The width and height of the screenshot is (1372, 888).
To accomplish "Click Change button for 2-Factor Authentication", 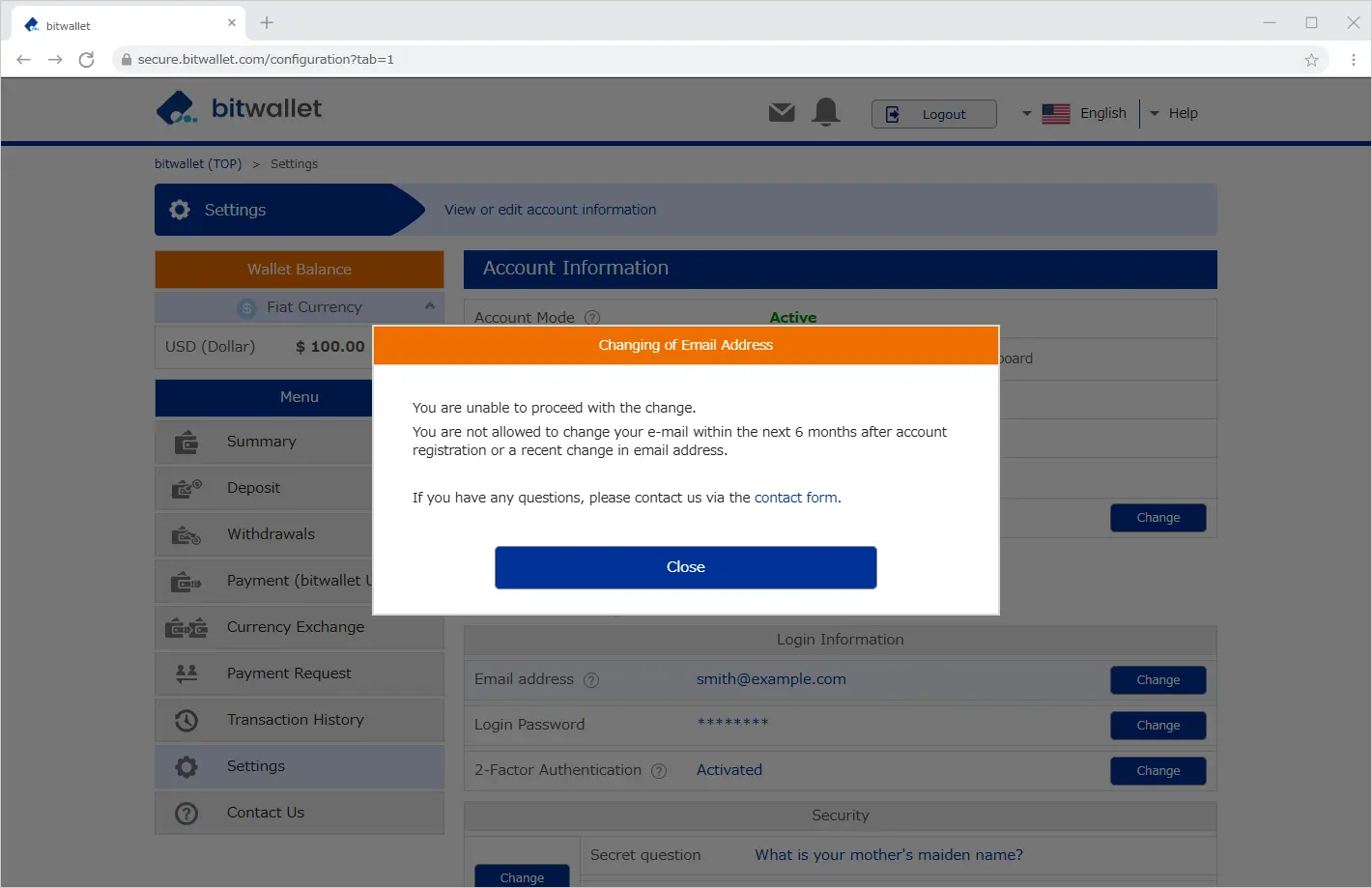I will click(1158, 771).
